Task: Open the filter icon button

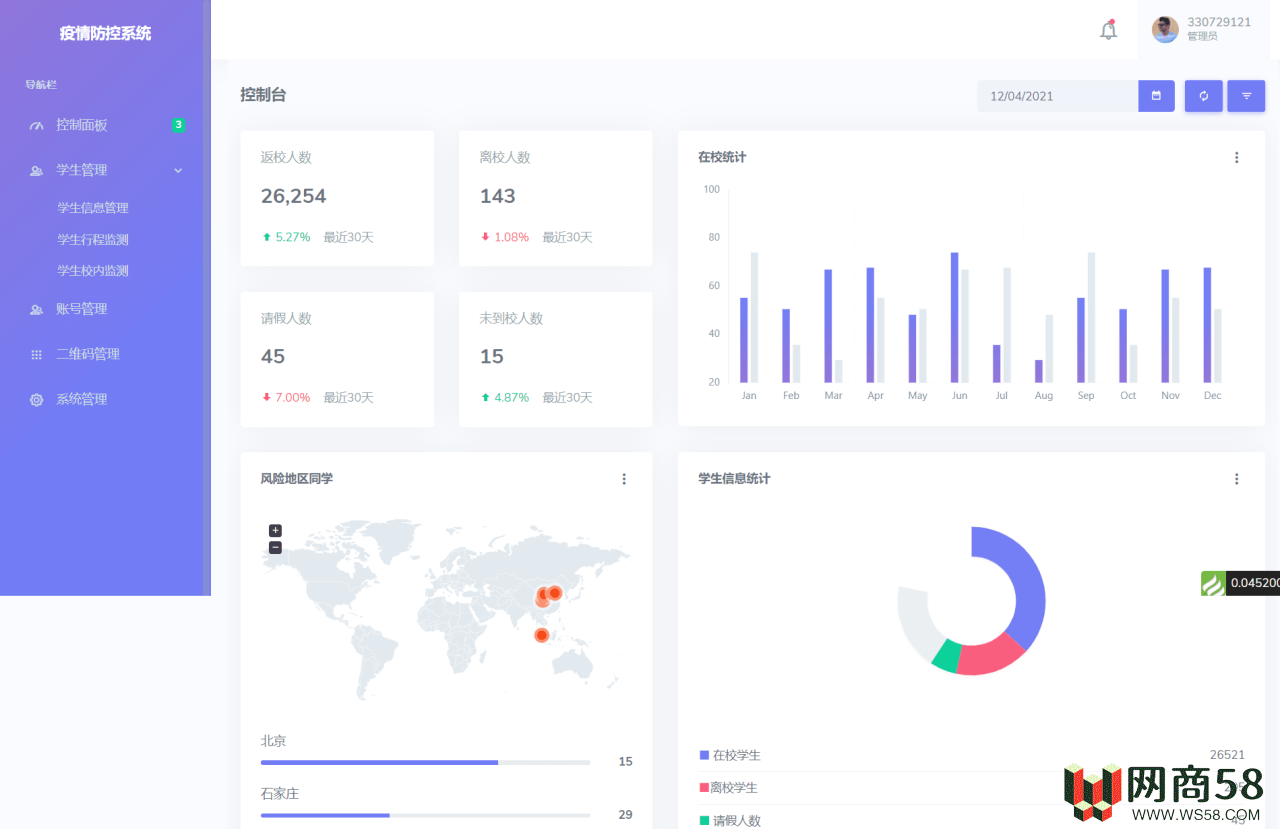Action: pyautogui.click(x=1246, y=96)
